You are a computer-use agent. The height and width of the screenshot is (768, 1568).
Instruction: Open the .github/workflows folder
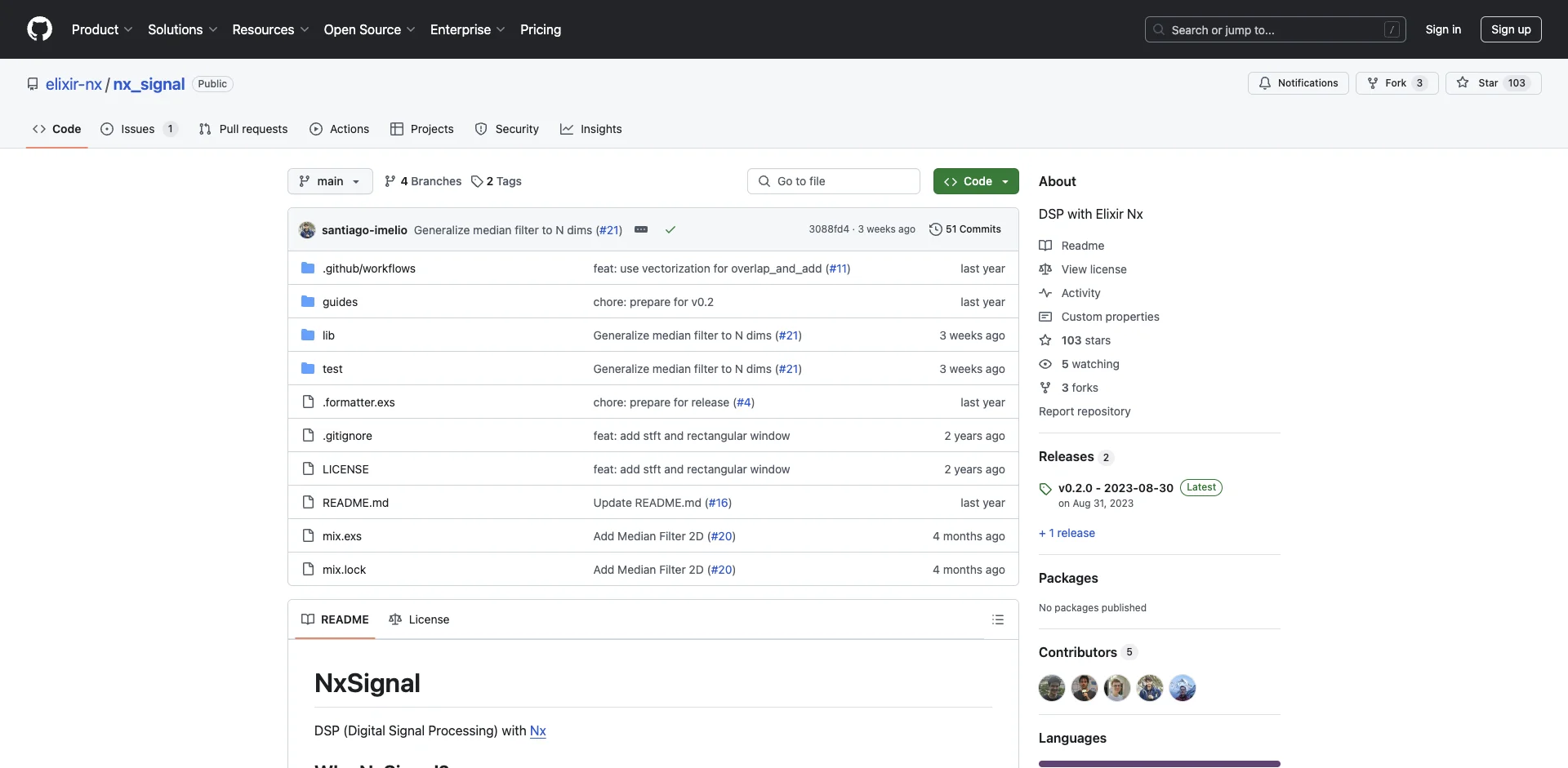coord(369,269)
